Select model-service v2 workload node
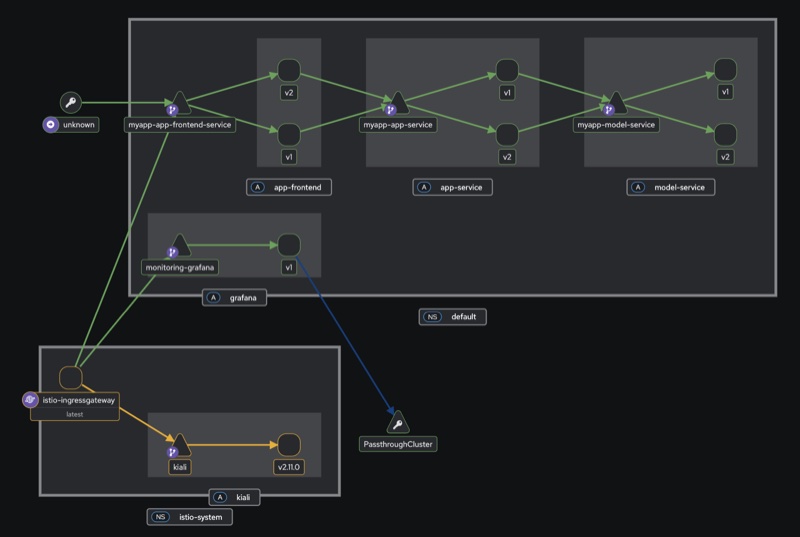Screen dimensions: 800x537 (725, 135)
